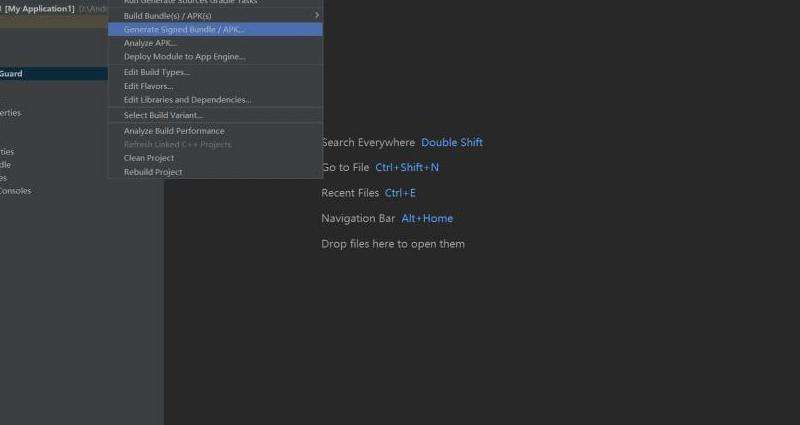The width and height of the screenshot is (800, 425).
Task: Select Analyze APK... menu entry
Action: (215, 43)
